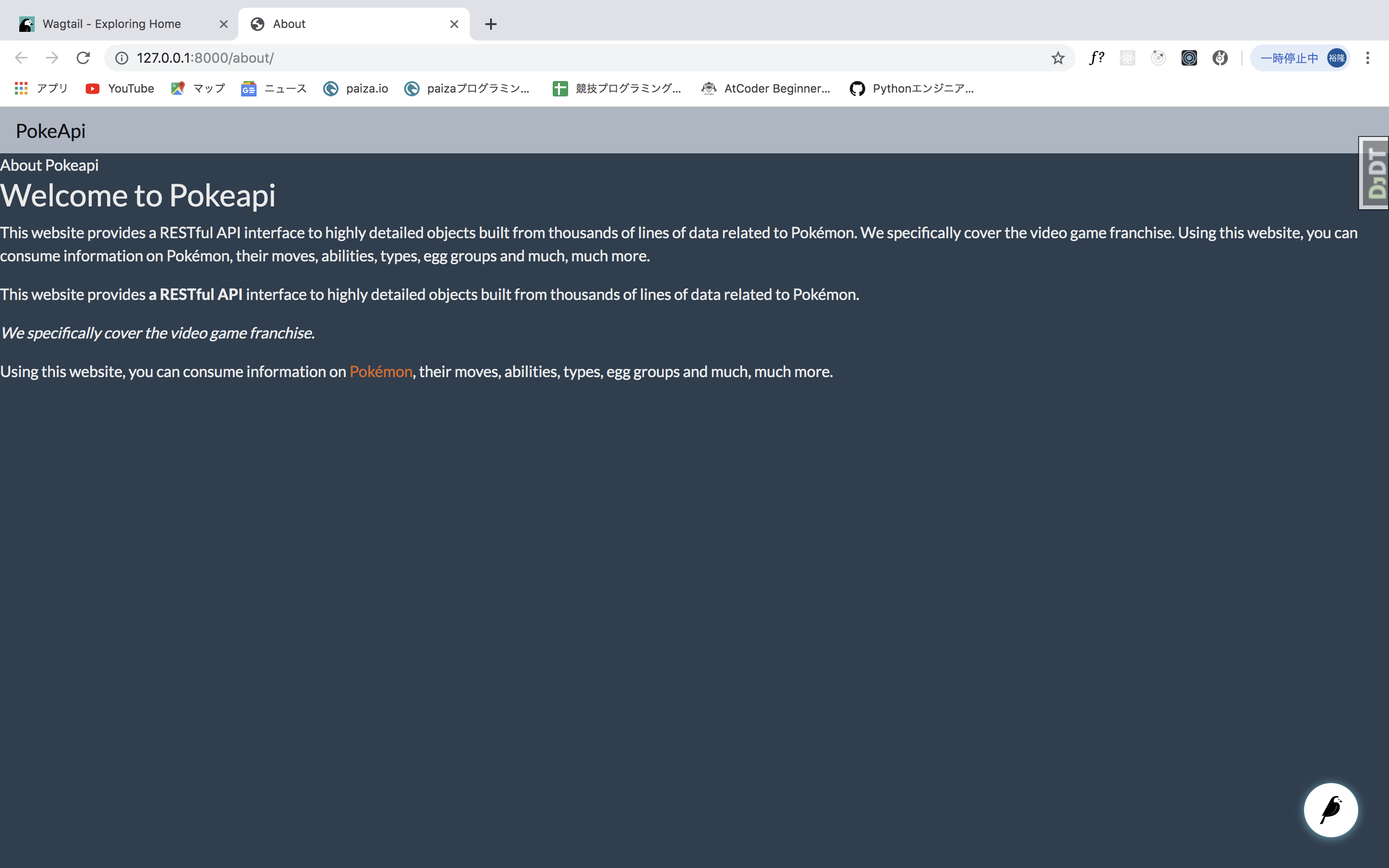Viewport: 1389px width, 868px height.
Task: Click the PokeApi navbar brand
Action: click(x=51, y=131)
